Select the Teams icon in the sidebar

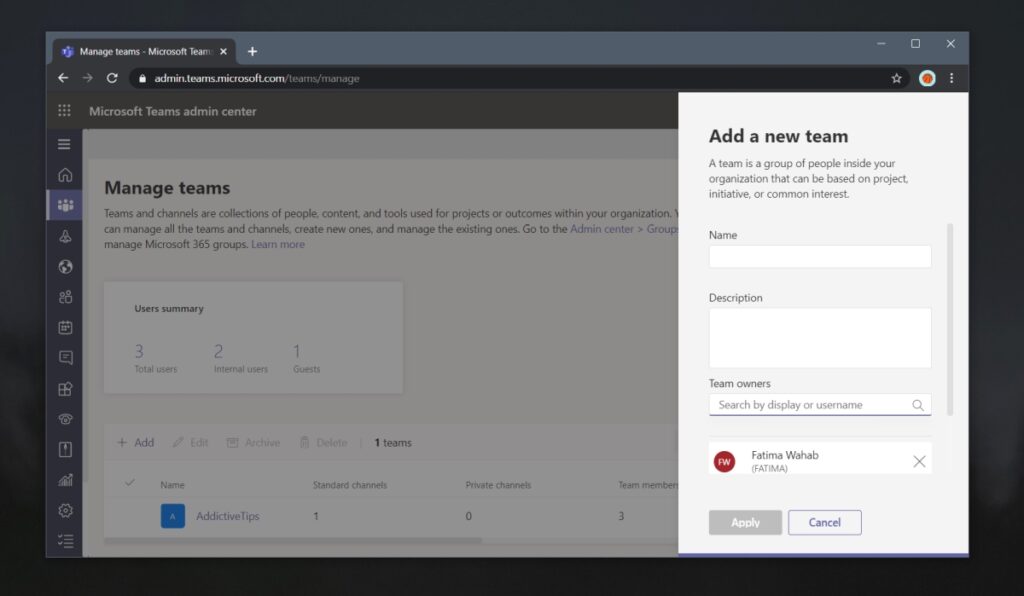point(65,205)
